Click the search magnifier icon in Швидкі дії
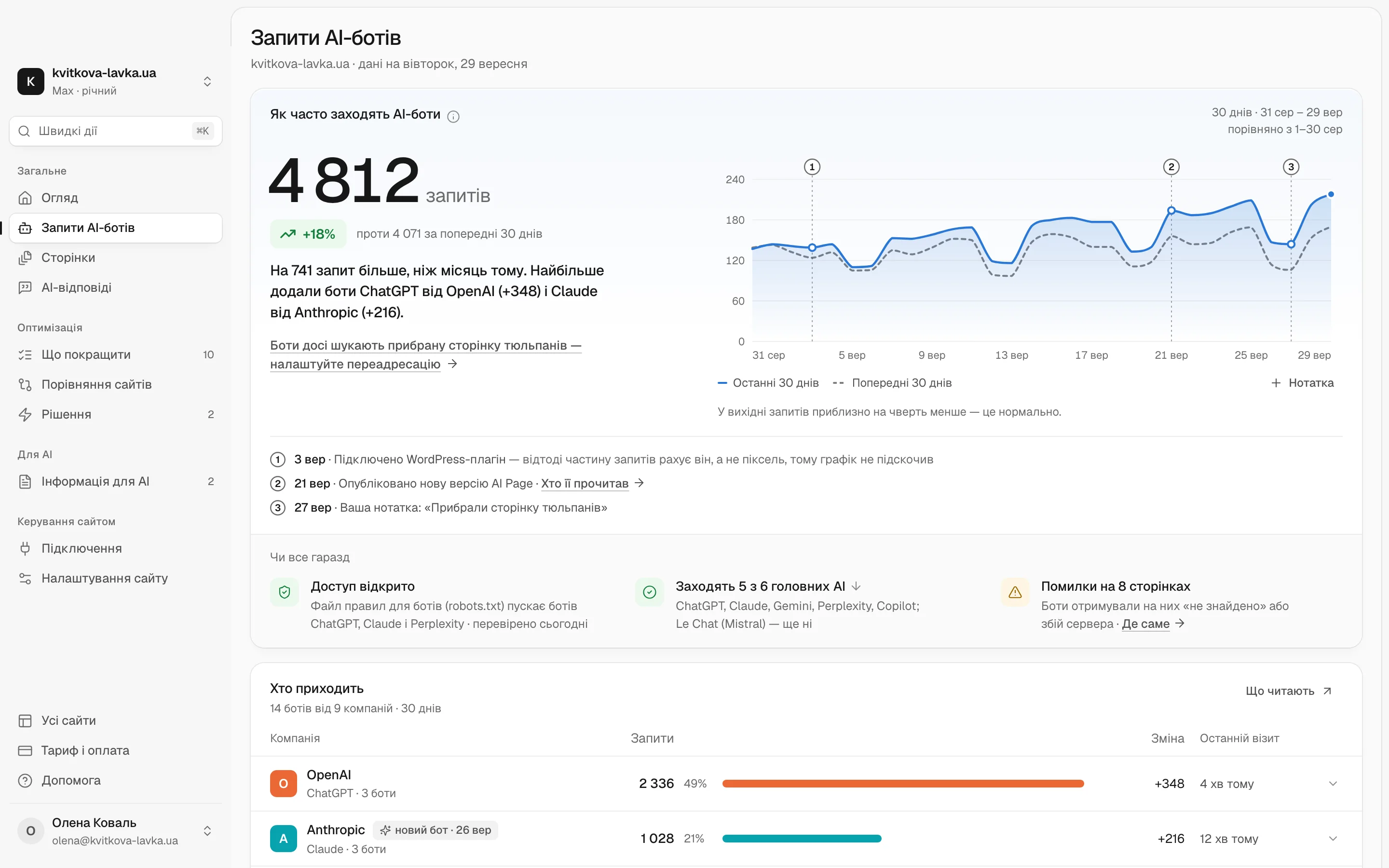 click(24, 131)
